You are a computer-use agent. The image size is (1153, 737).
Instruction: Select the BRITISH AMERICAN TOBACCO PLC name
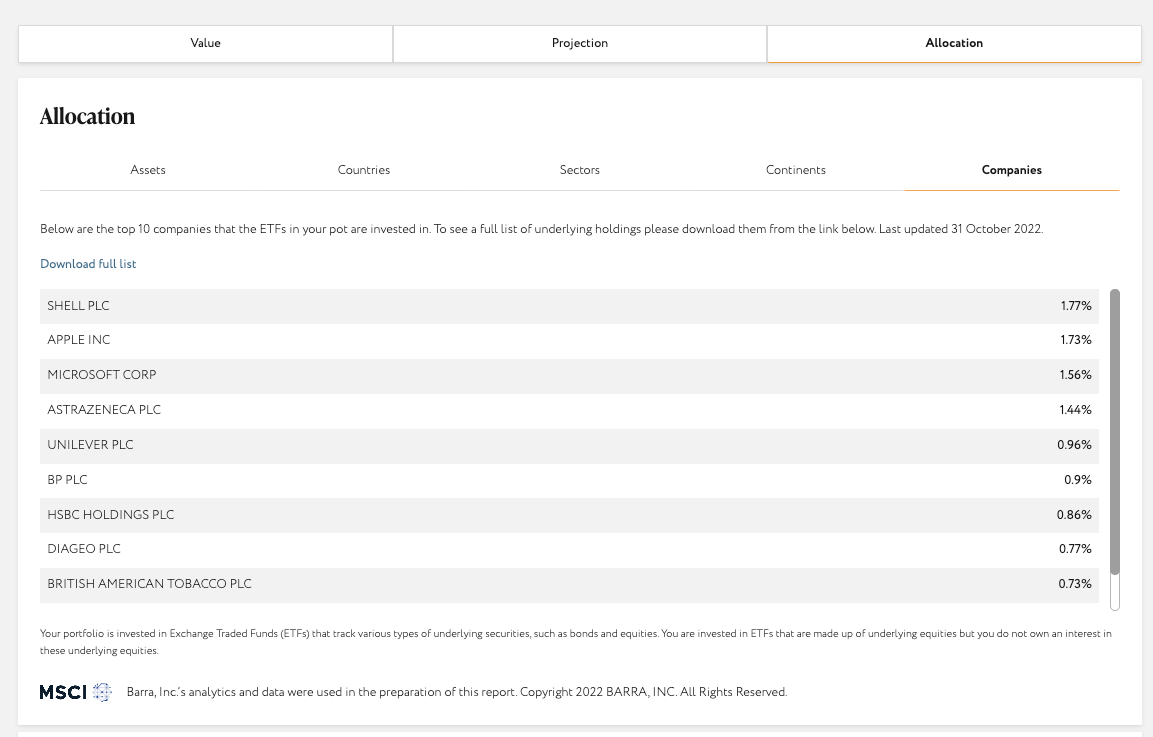pyautogui.click(x=149, y=584)
